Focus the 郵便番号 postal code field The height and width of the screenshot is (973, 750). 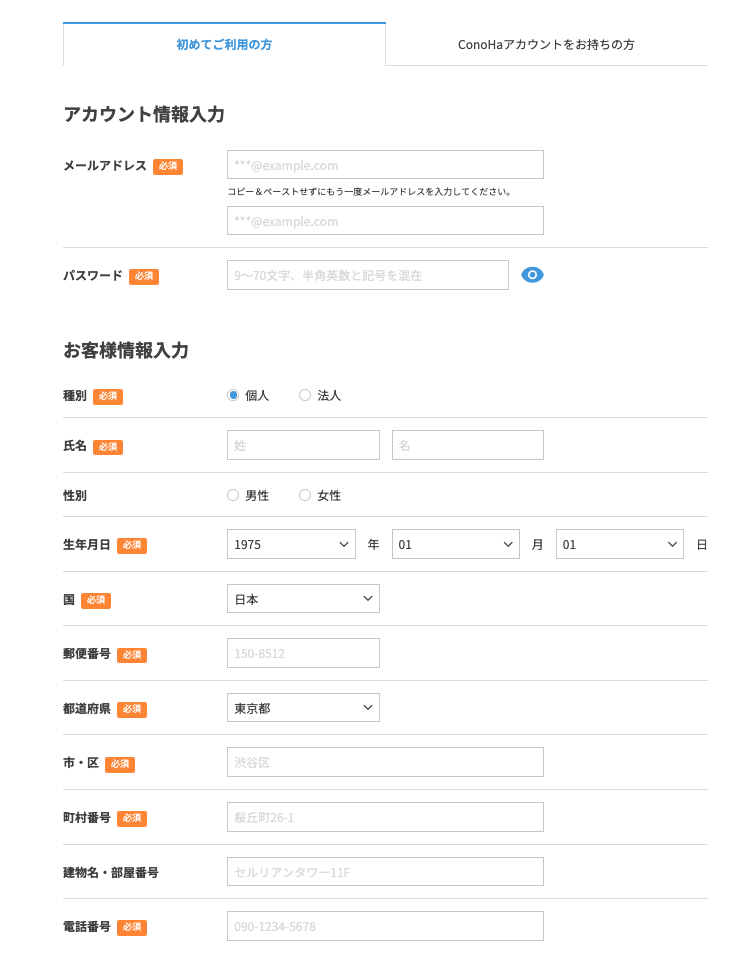pyautogui.click(x=303, y=653)
